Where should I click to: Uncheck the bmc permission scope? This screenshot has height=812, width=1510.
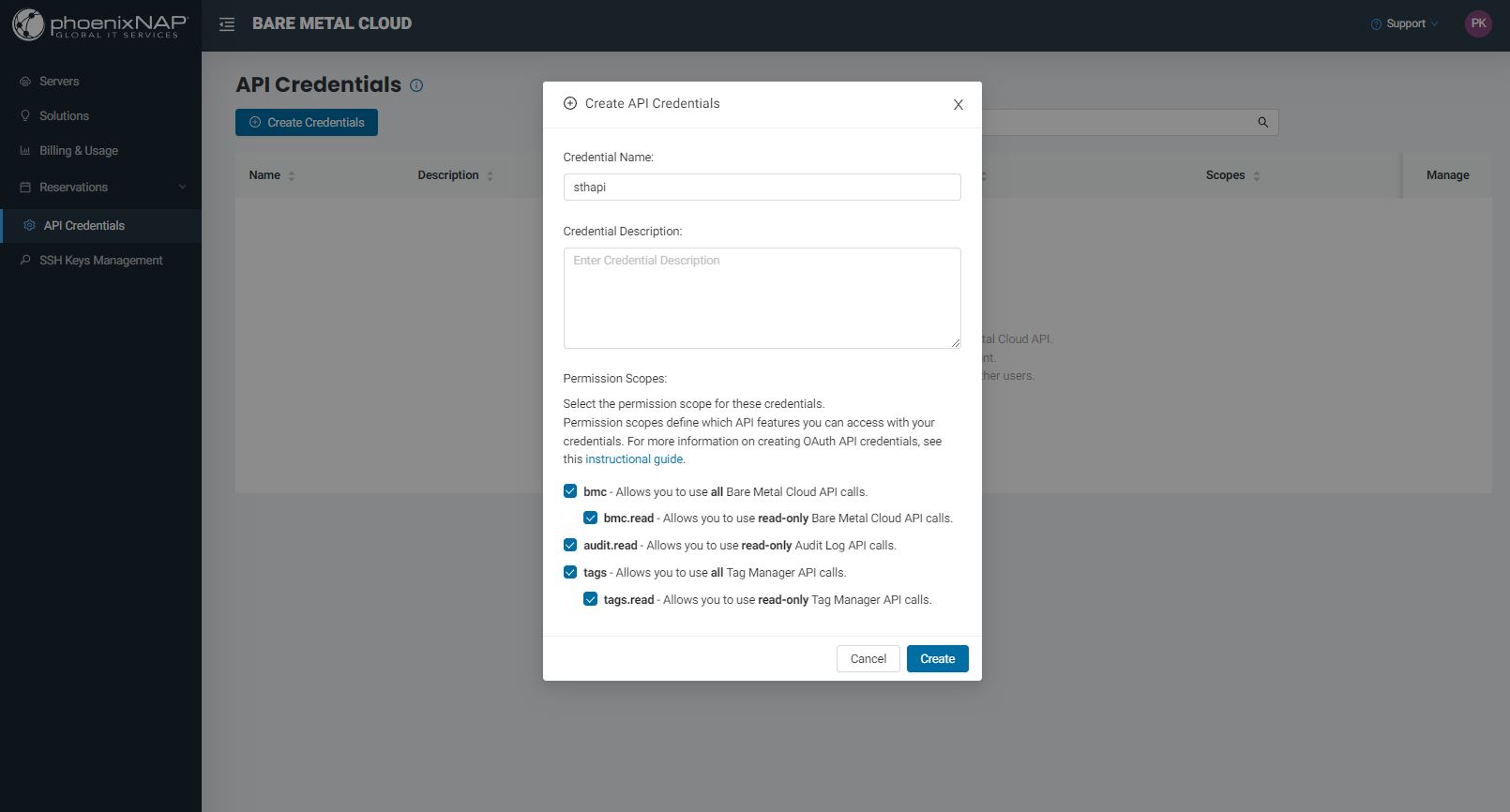click(570, 491)
